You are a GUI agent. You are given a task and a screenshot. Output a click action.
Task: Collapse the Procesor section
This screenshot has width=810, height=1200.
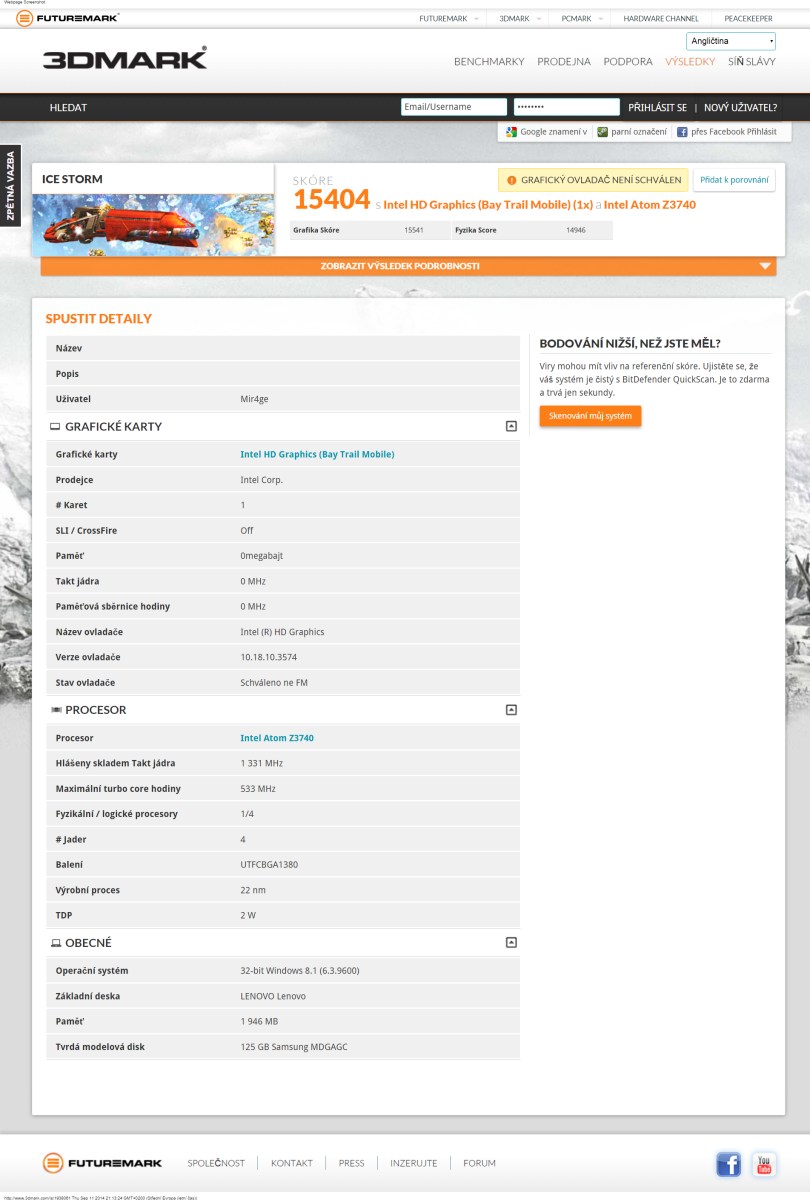point(511,710)
